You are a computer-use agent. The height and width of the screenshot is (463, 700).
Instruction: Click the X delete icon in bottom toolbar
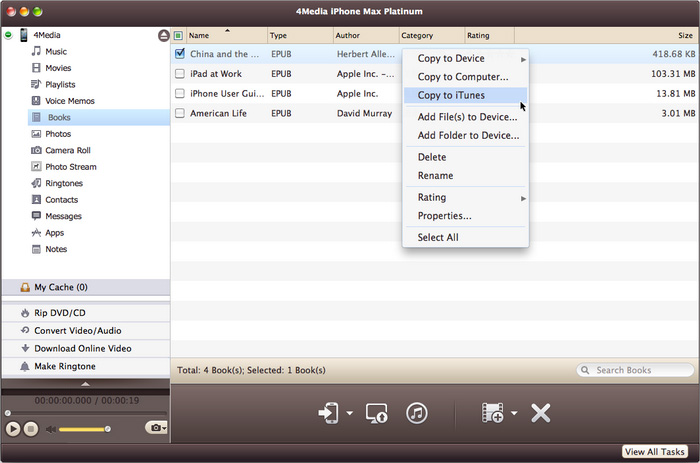[541, 412]
